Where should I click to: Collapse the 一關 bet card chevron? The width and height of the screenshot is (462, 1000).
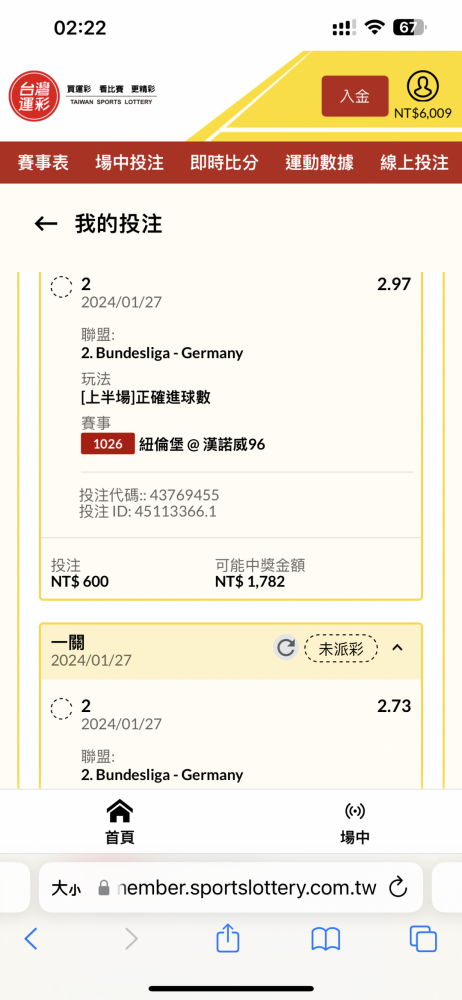point(397,648)
